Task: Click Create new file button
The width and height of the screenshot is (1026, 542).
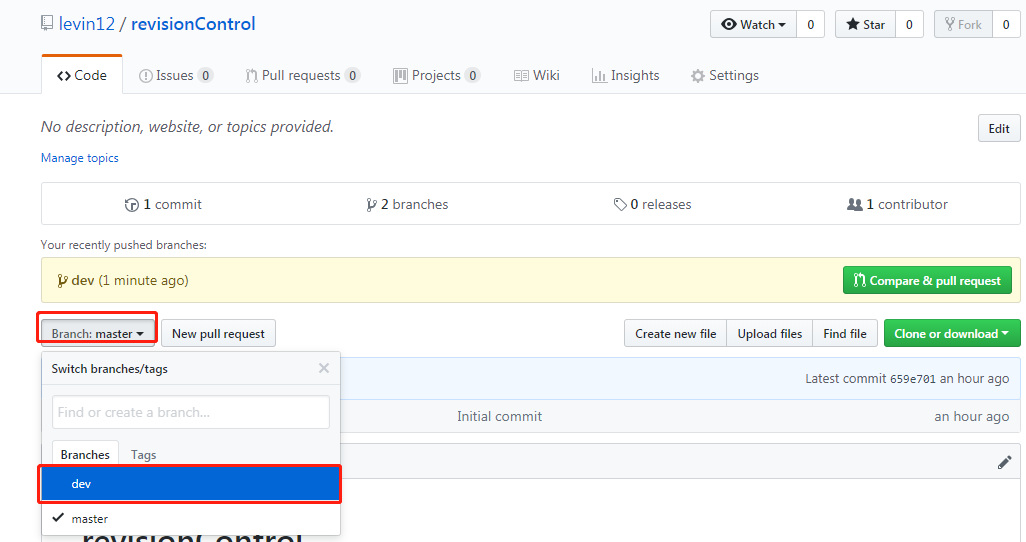Action: 675,333
